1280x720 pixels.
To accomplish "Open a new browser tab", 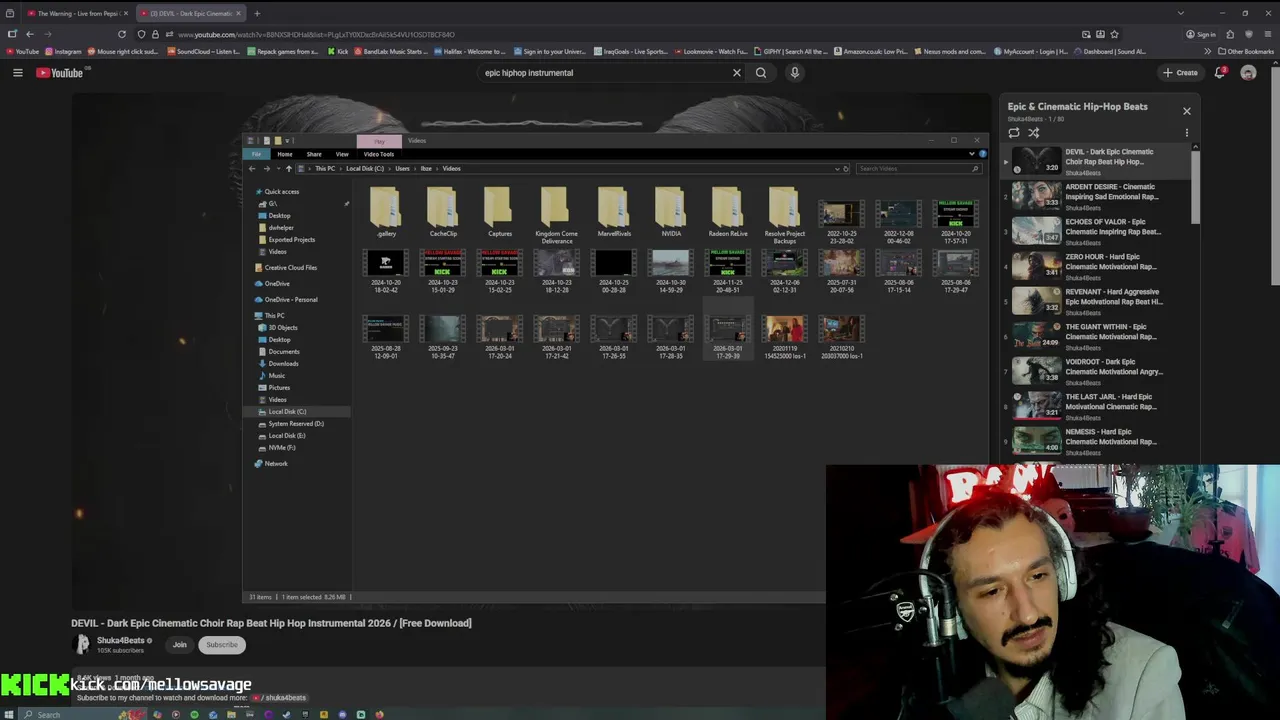I will click(257, 13).
